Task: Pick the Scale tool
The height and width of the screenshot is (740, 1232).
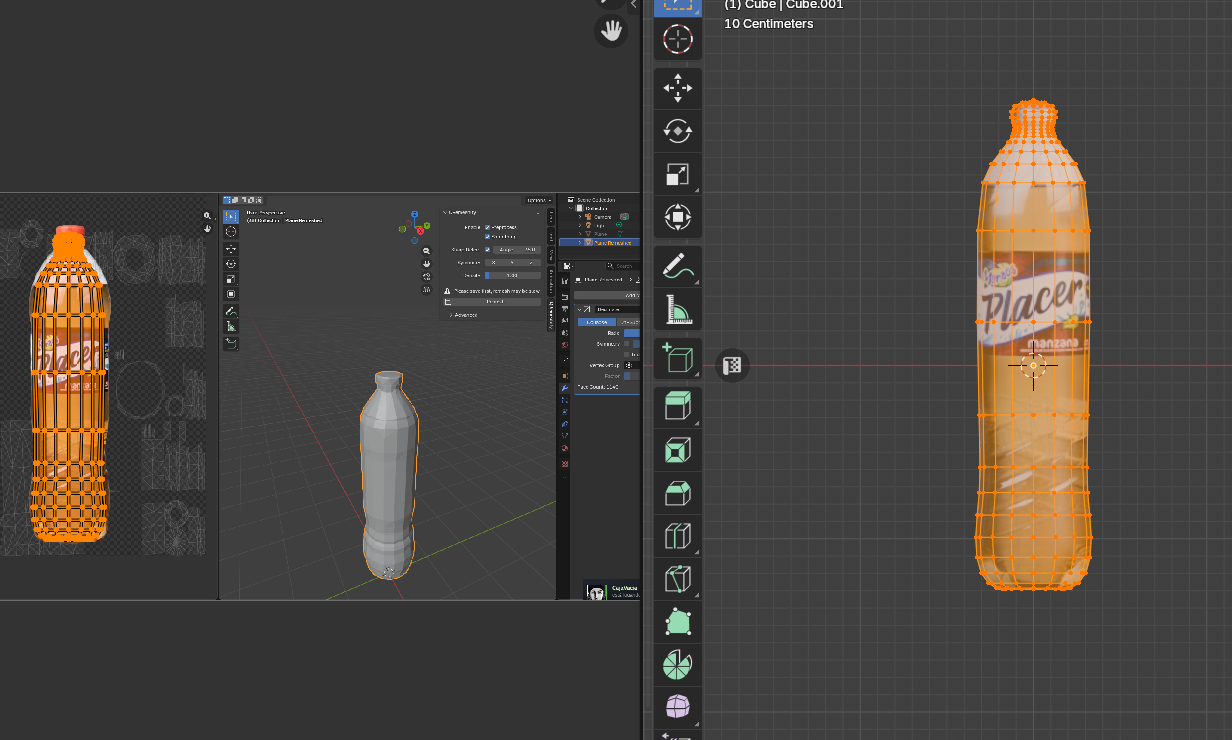Action: [677, 174]
